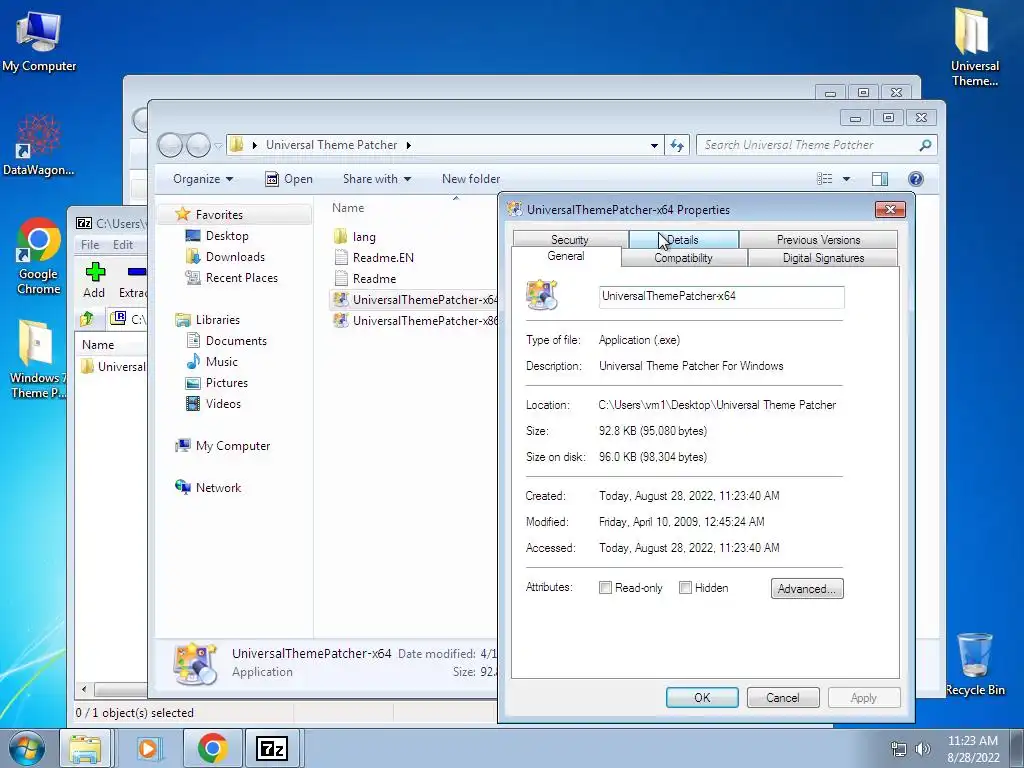The image size is (1024, 768).
Task: Open the My Computer desktop icon
Action: click(x=39, y=40)
